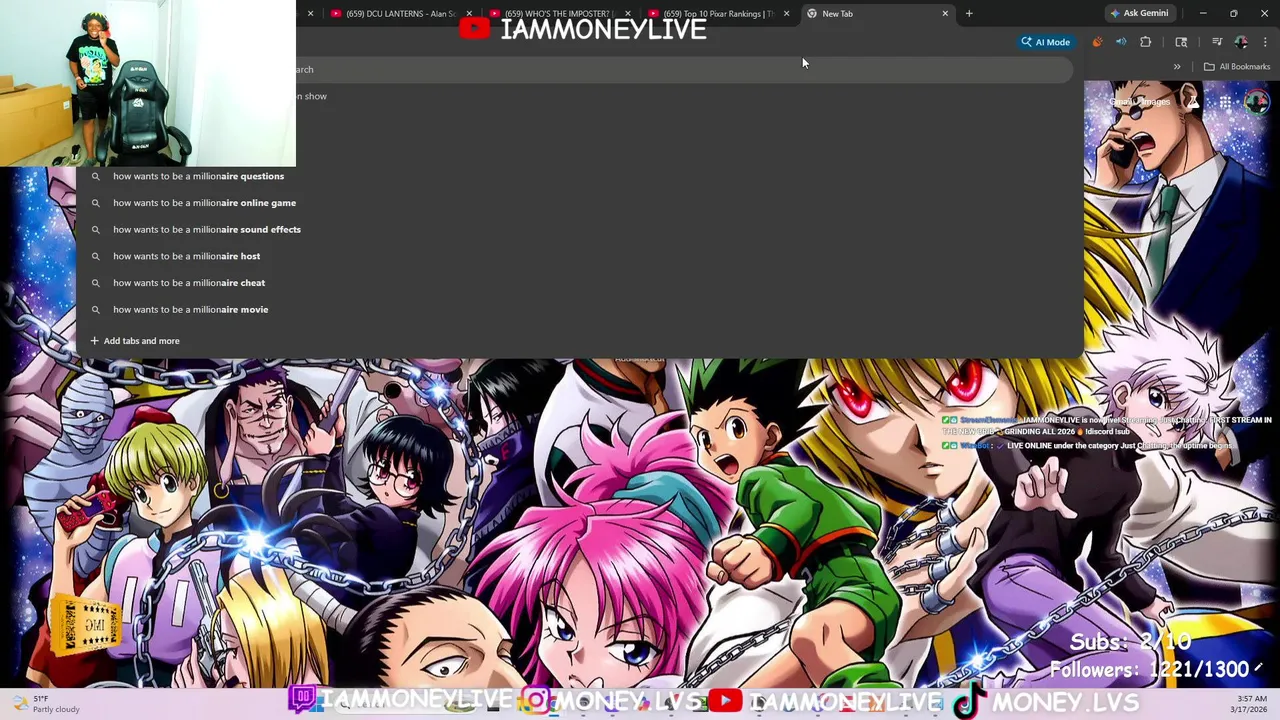1280x720 pixels.
Task: Open the Google account avatar on the page
Action: (1257, 102)
